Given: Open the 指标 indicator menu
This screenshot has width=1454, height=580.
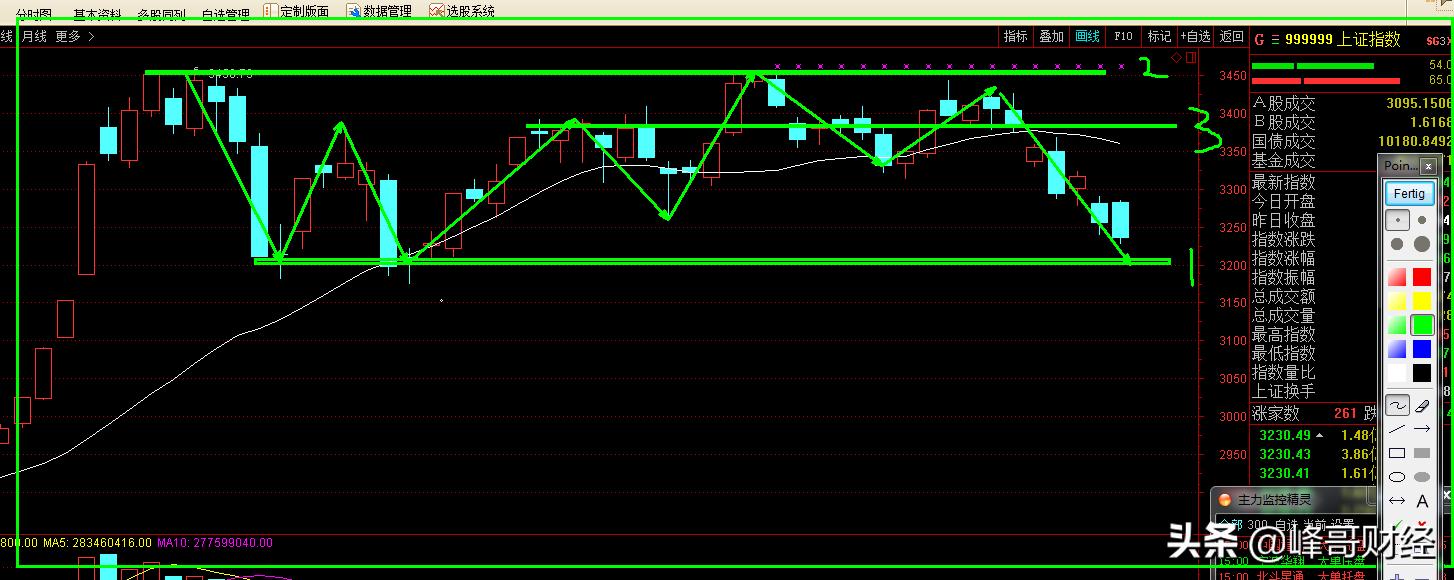Looking at the screenshot, I should pyautogui.click(x=1015, y=36).
